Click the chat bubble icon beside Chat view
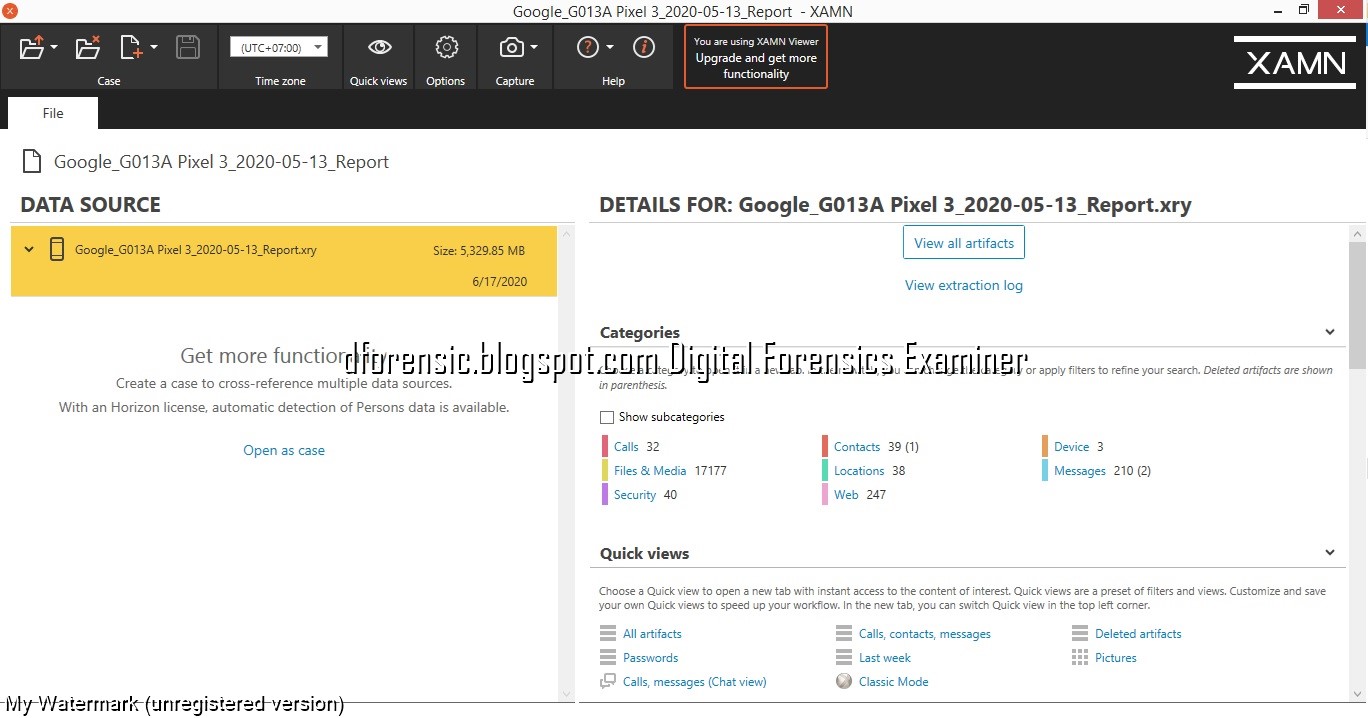 [x=607, y=681]
